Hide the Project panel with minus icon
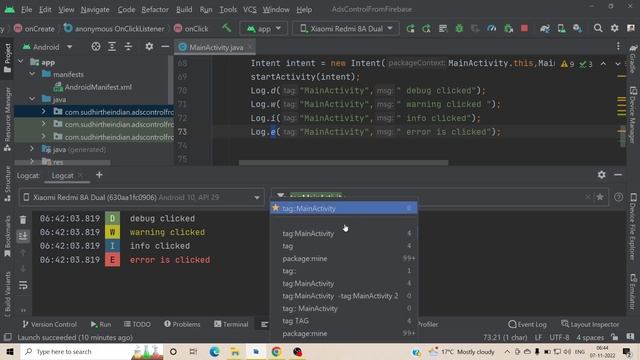640x360 pixels. tap(165, 47)
